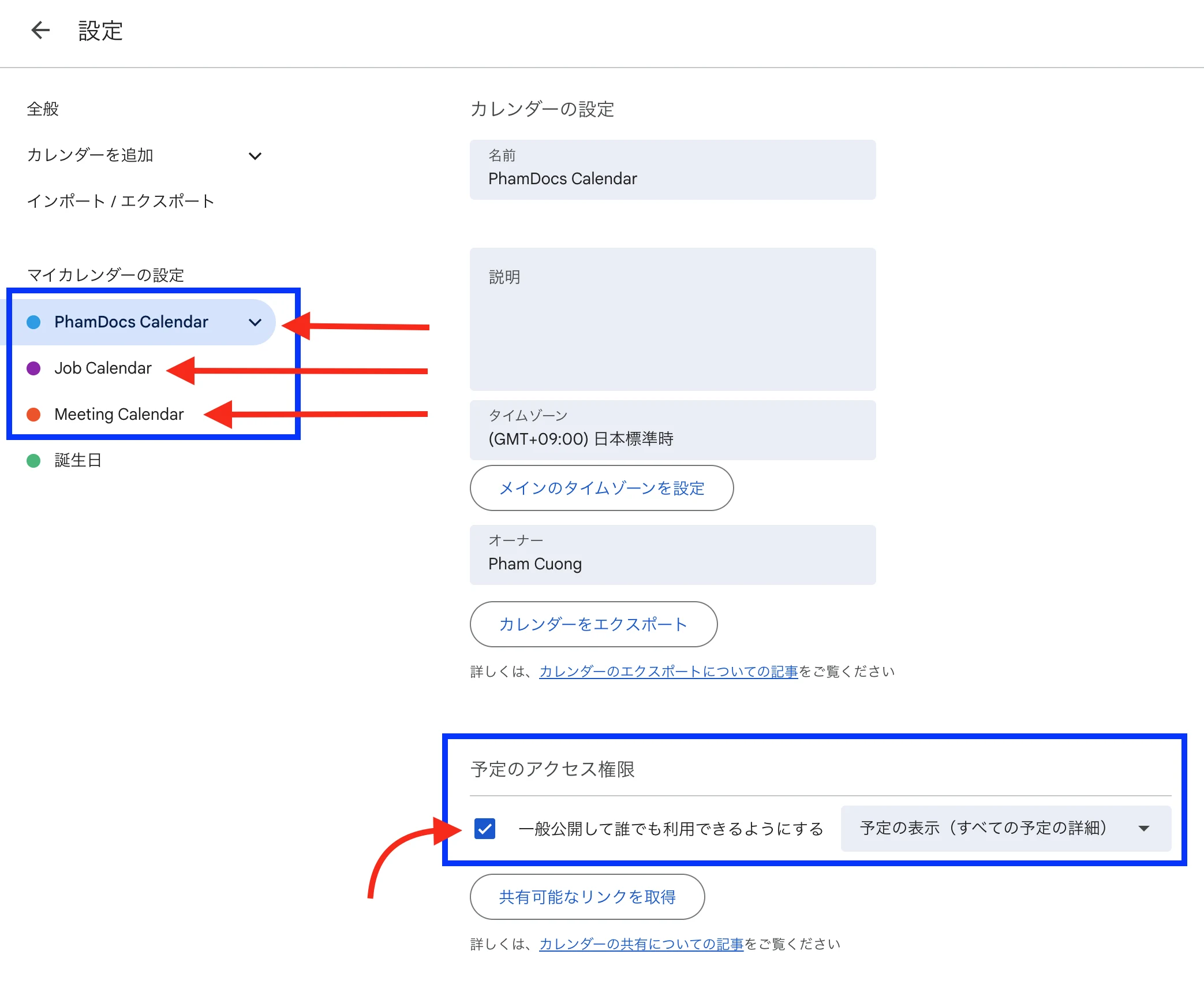1204x999 pixels.
Task: Open the タイムゾーン selector field
Action: coord(672,430)
